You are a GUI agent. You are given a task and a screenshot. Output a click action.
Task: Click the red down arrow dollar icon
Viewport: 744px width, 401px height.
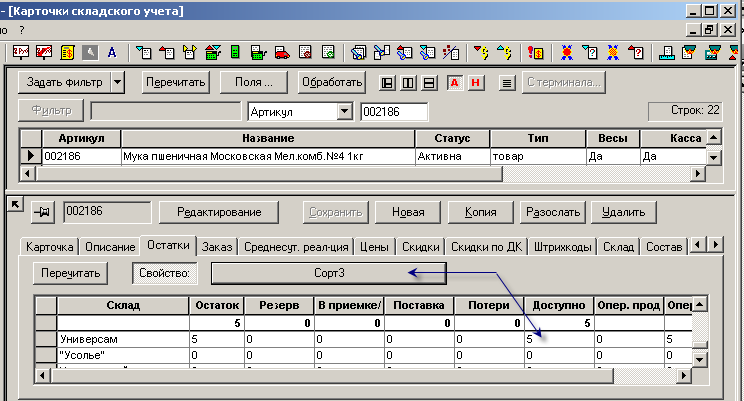(x=482, y=52)
